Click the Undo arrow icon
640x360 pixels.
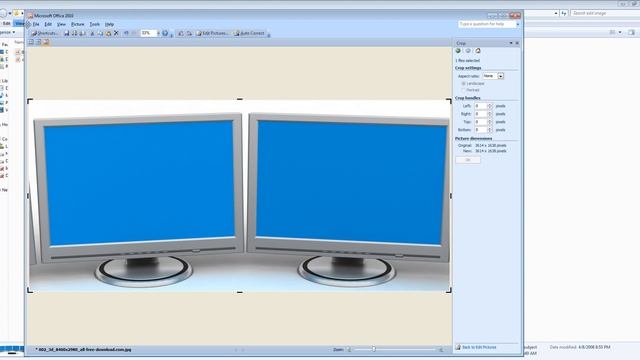126,33
